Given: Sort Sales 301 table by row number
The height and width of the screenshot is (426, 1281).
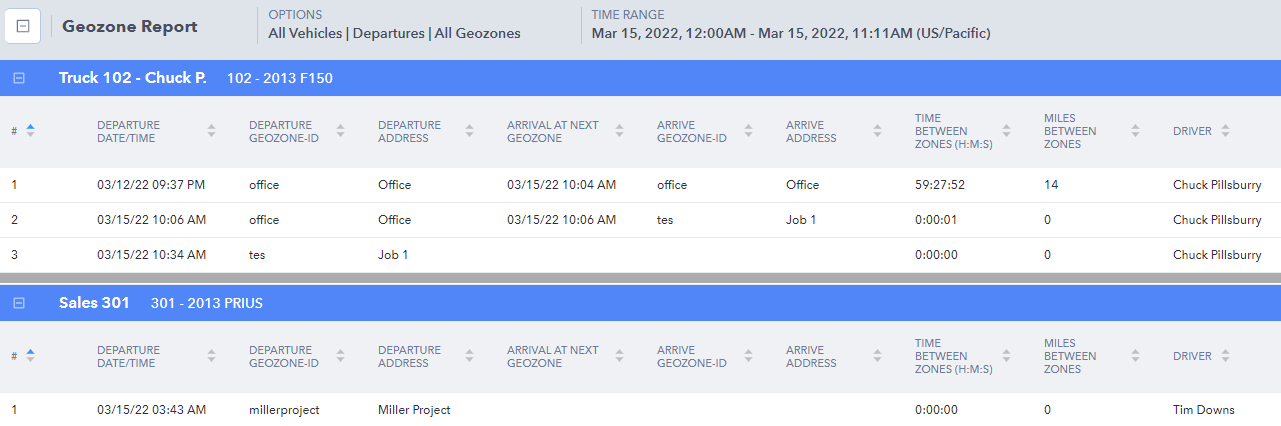Looking at the screenshot, I should coord(30,356).
